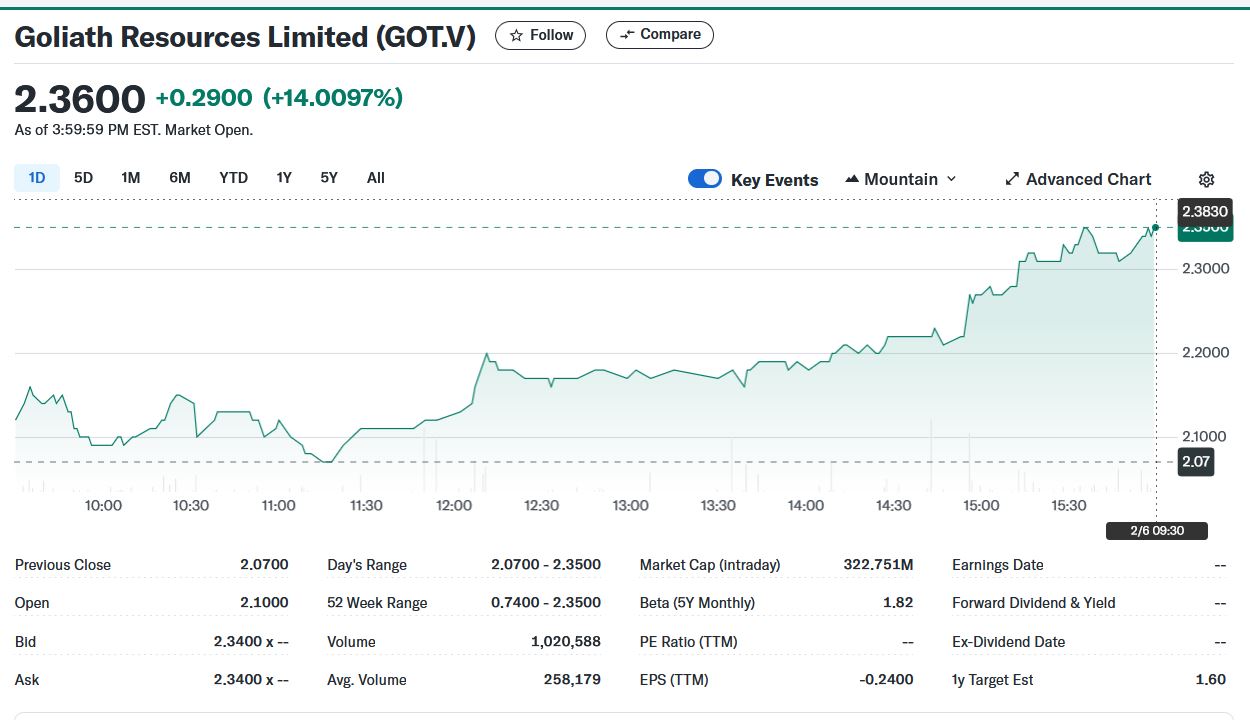Click the star icon in Follow button

(516, 35)
